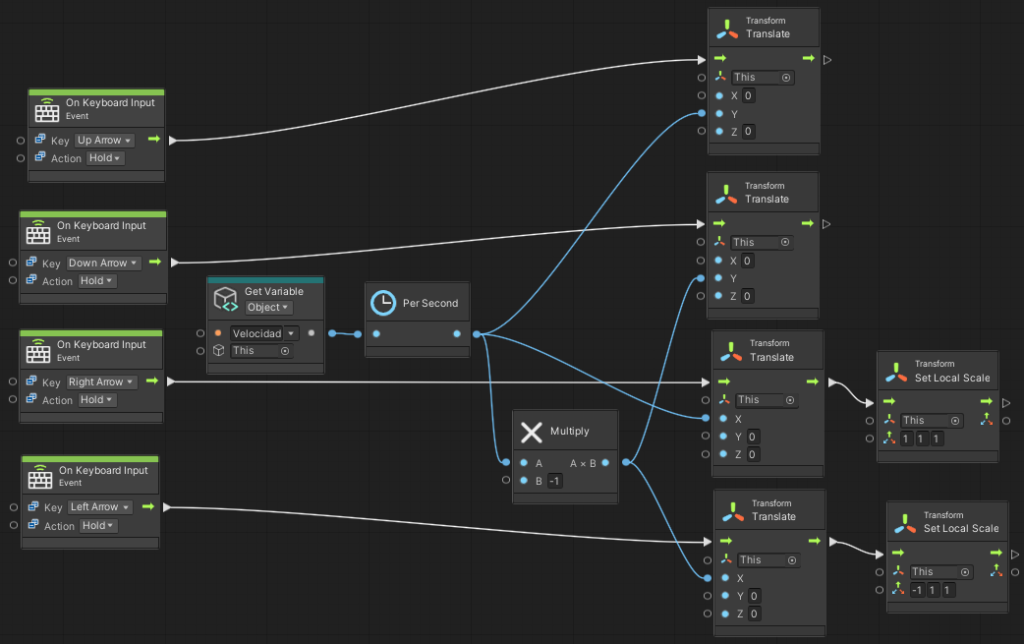This screenshot has width=1024, height=644.
Task: Click the A × B output port on Multiply
Action: pyautogui.click(x=606, y=463)
